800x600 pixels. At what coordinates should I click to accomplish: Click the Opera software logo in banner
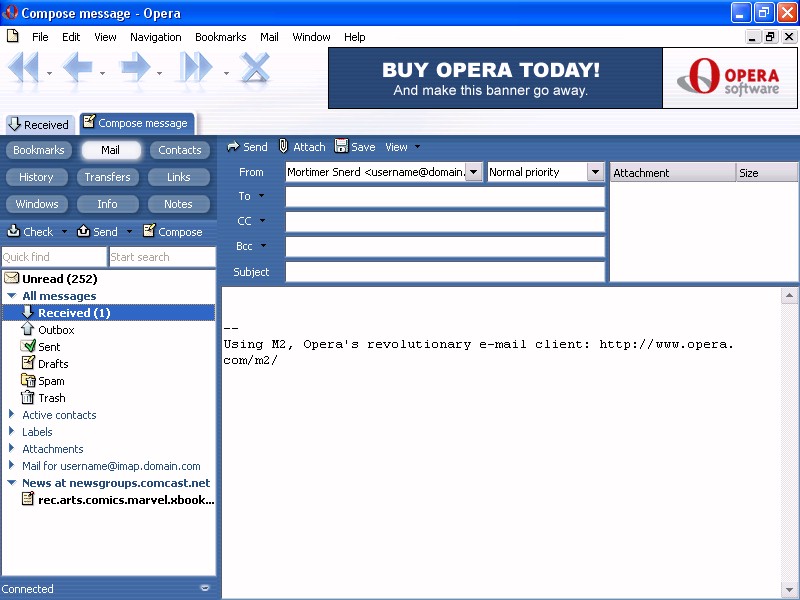(x=730, y=78)
